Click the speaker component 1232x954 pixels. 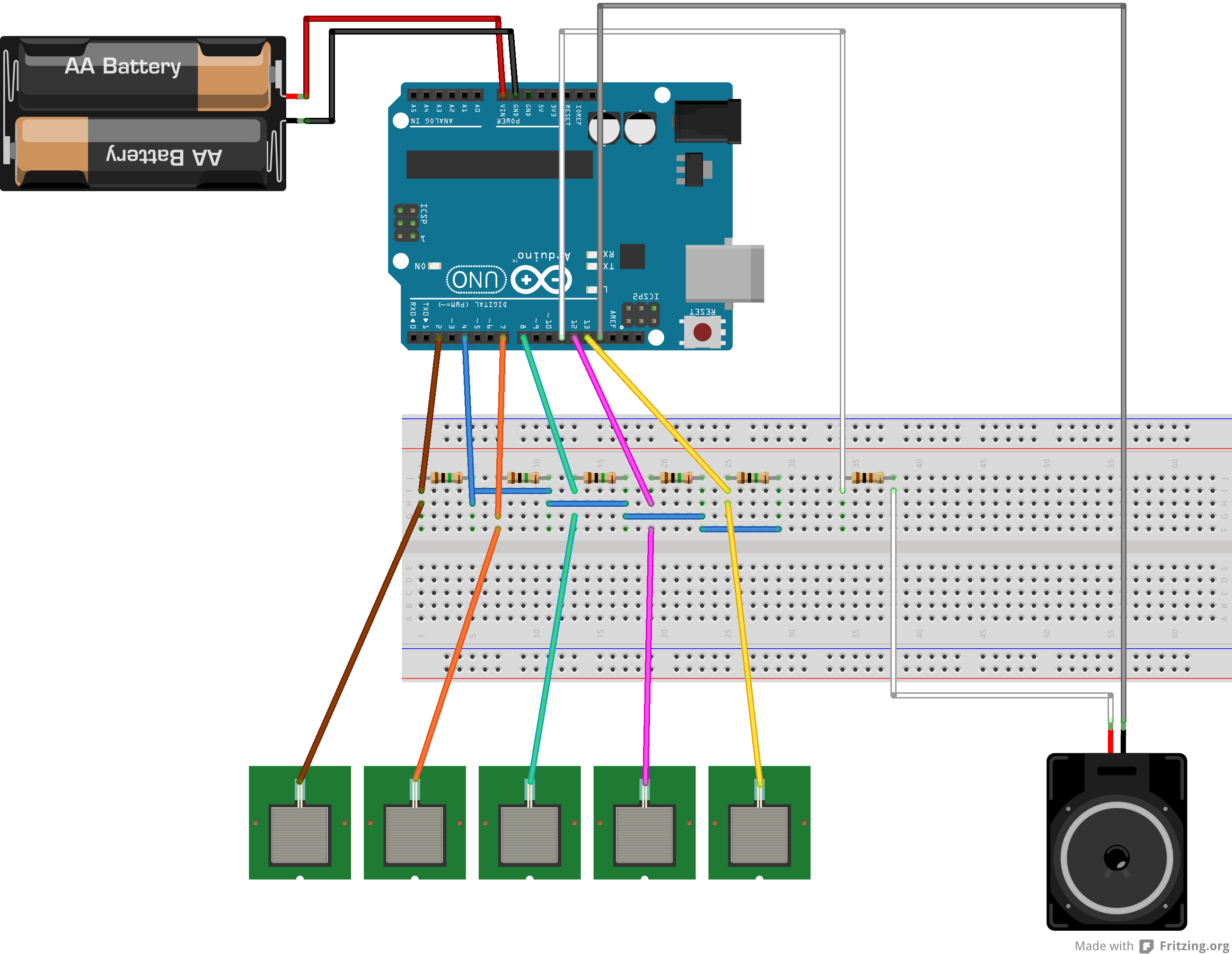click(1117, 840)
